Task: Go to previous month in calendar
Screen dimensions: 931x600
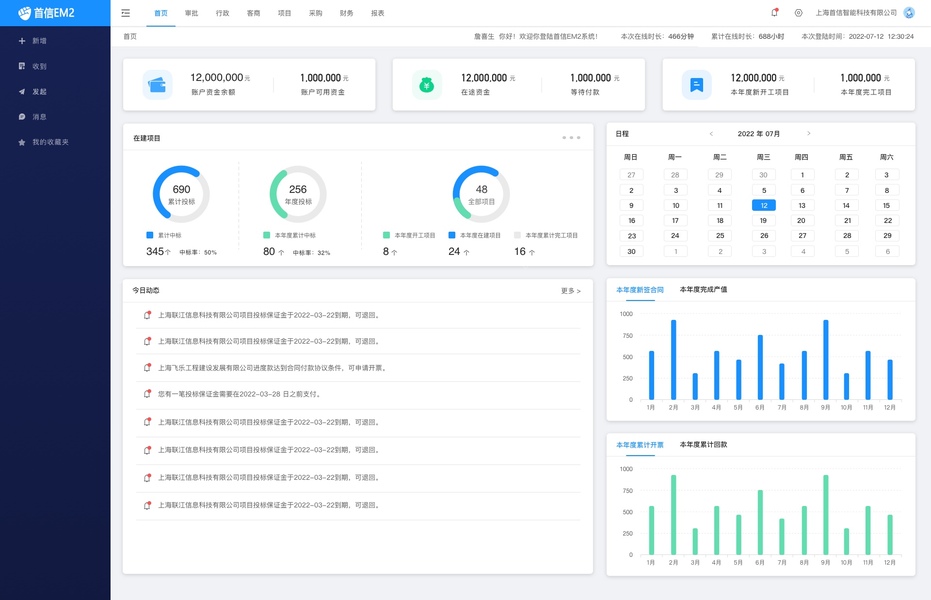Action: coord(711,134)
